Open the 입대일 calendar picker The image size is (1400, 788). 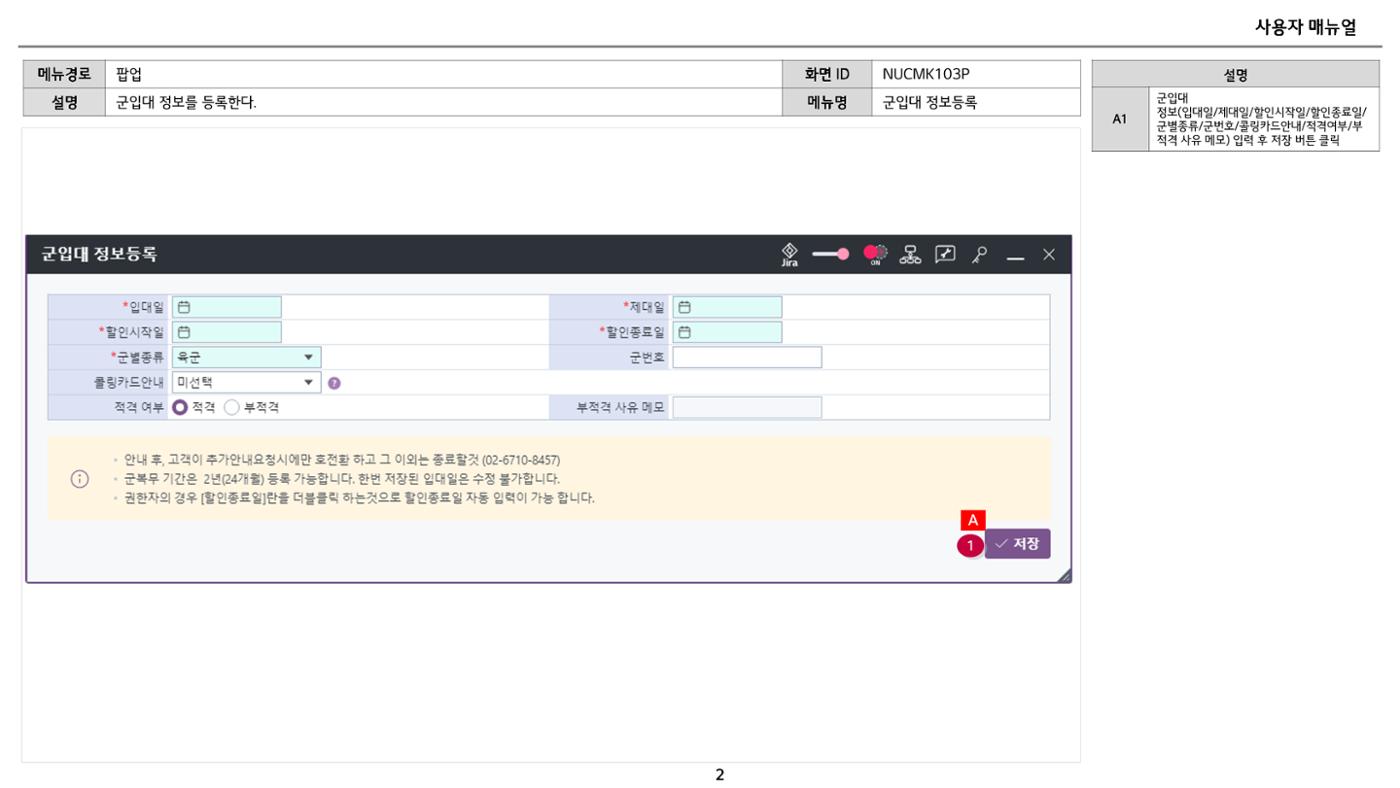(x=184, y=307)
